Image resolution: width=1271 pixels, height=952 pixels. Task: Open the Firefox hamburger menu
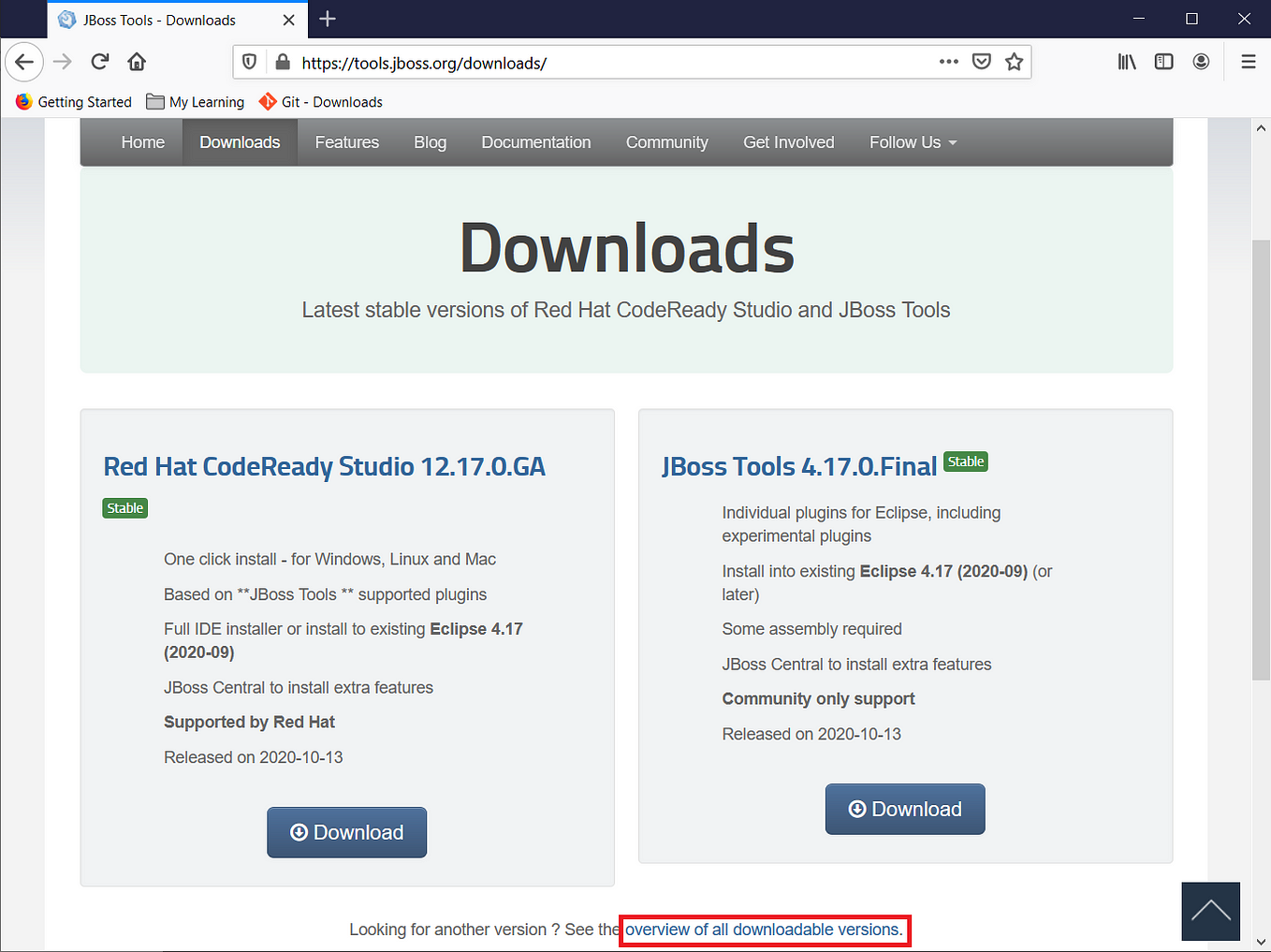[x=1249, y=62]
